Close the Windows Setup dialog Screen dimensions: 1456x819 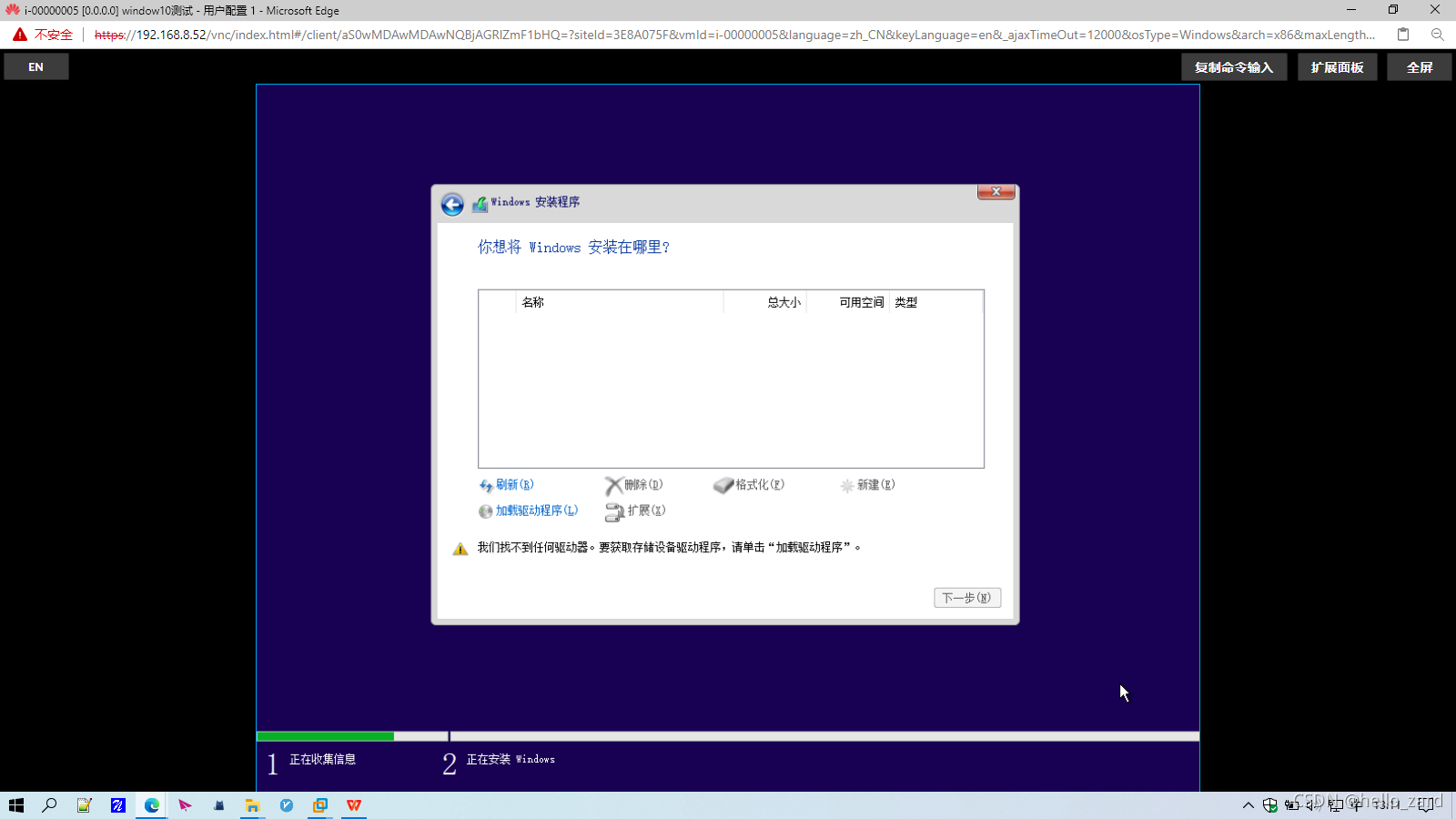tap(996, 192)
